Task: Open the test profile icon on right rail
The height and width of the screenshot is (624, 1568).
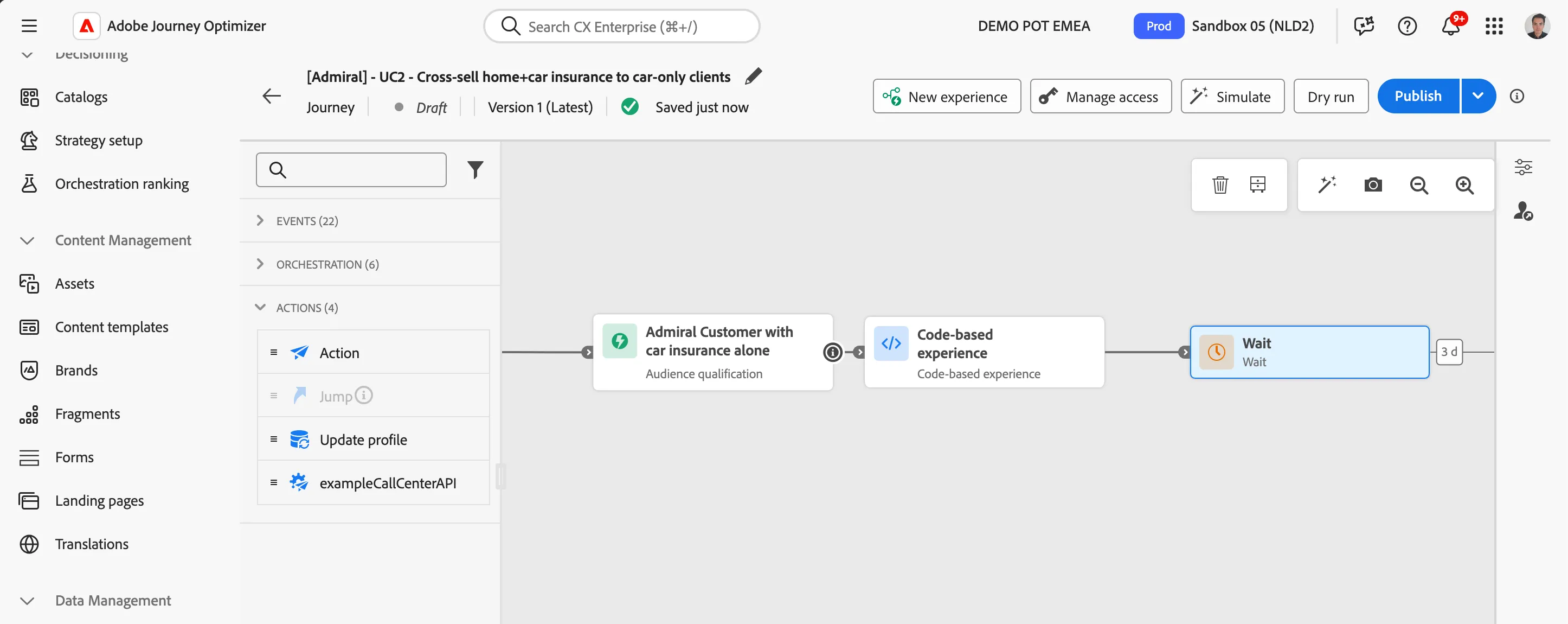Action: coord(1523,211)
